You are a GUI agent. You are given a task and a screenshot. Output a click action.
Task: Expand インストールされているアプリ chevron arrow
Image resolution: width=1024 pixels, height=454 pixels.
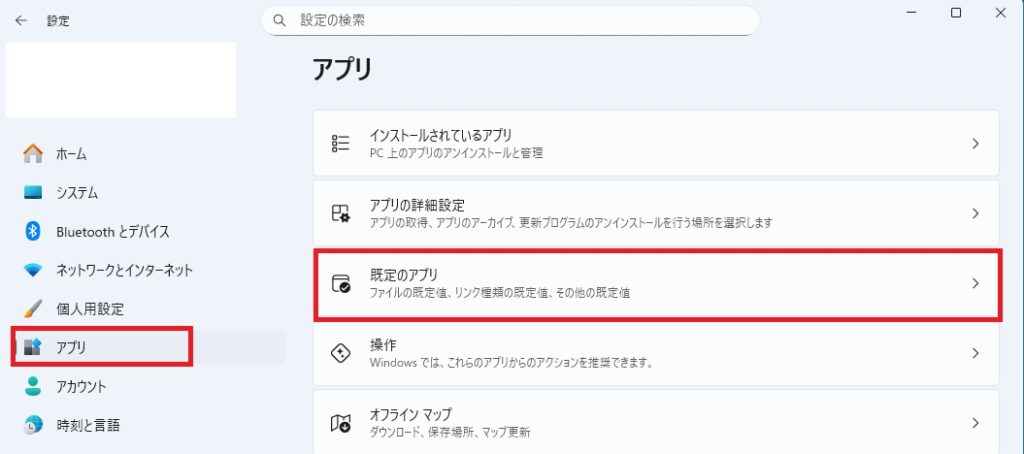coord(975,143)
